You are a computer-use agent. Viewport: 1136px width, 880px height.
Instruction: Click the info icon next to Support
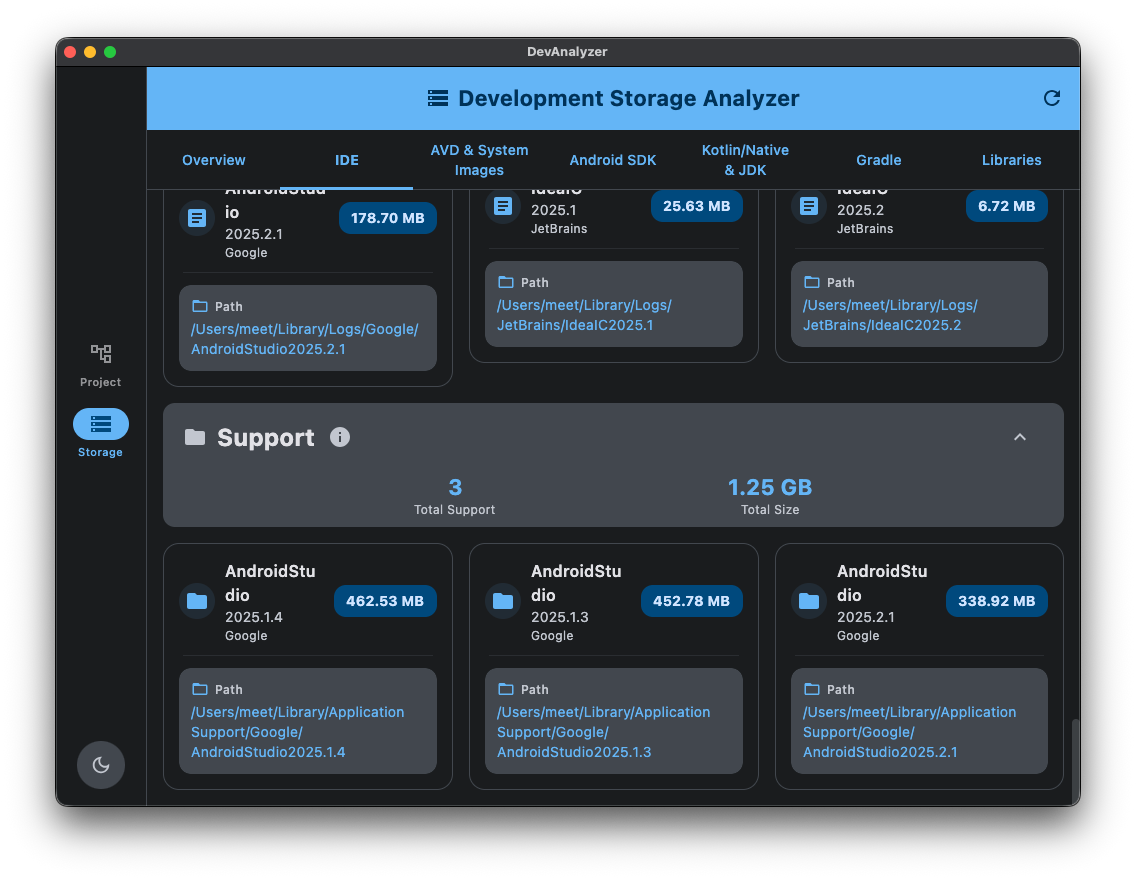coord(340,437)
